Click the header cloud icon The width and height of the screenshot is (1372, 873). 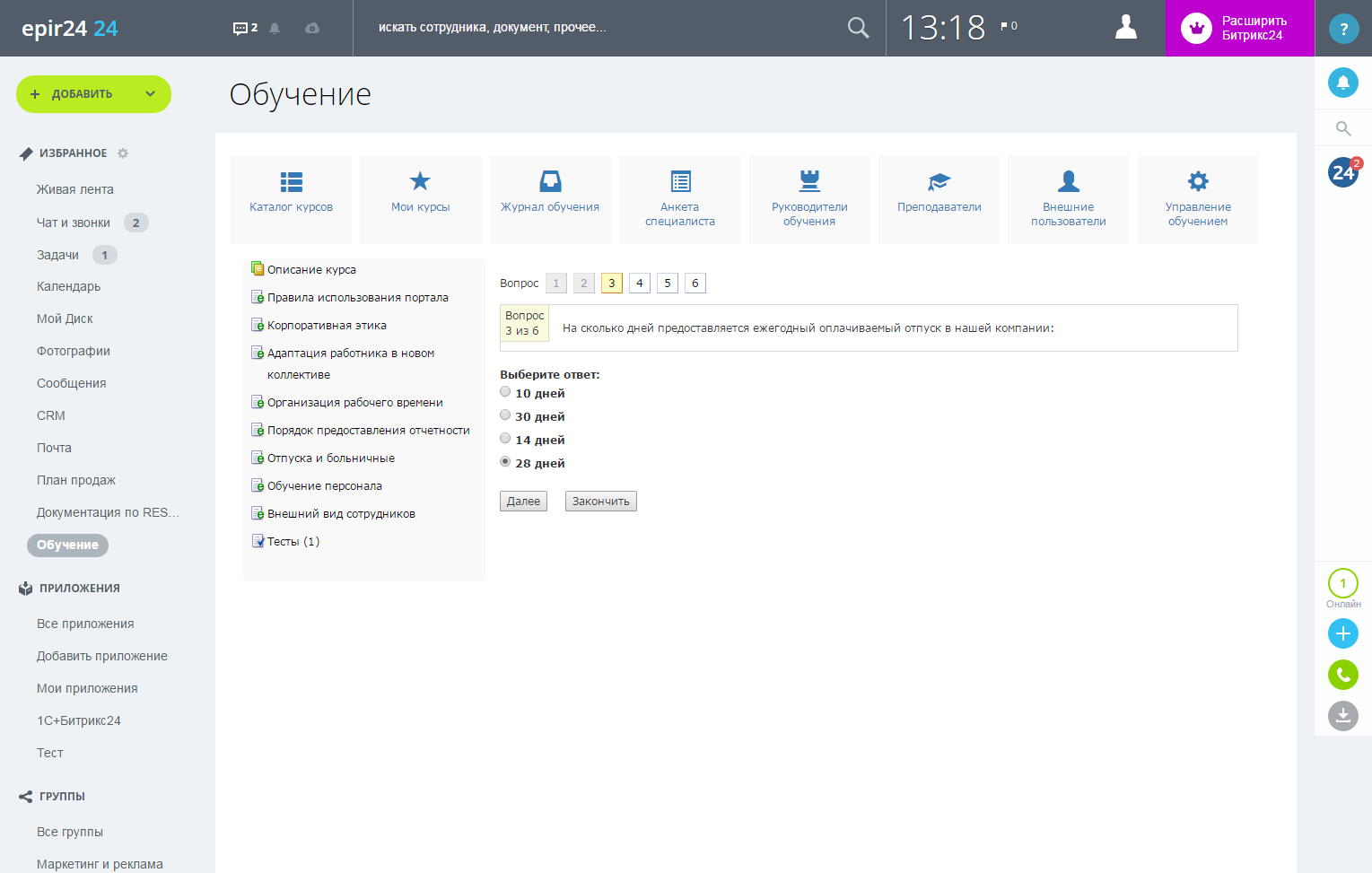click(312, 28)
